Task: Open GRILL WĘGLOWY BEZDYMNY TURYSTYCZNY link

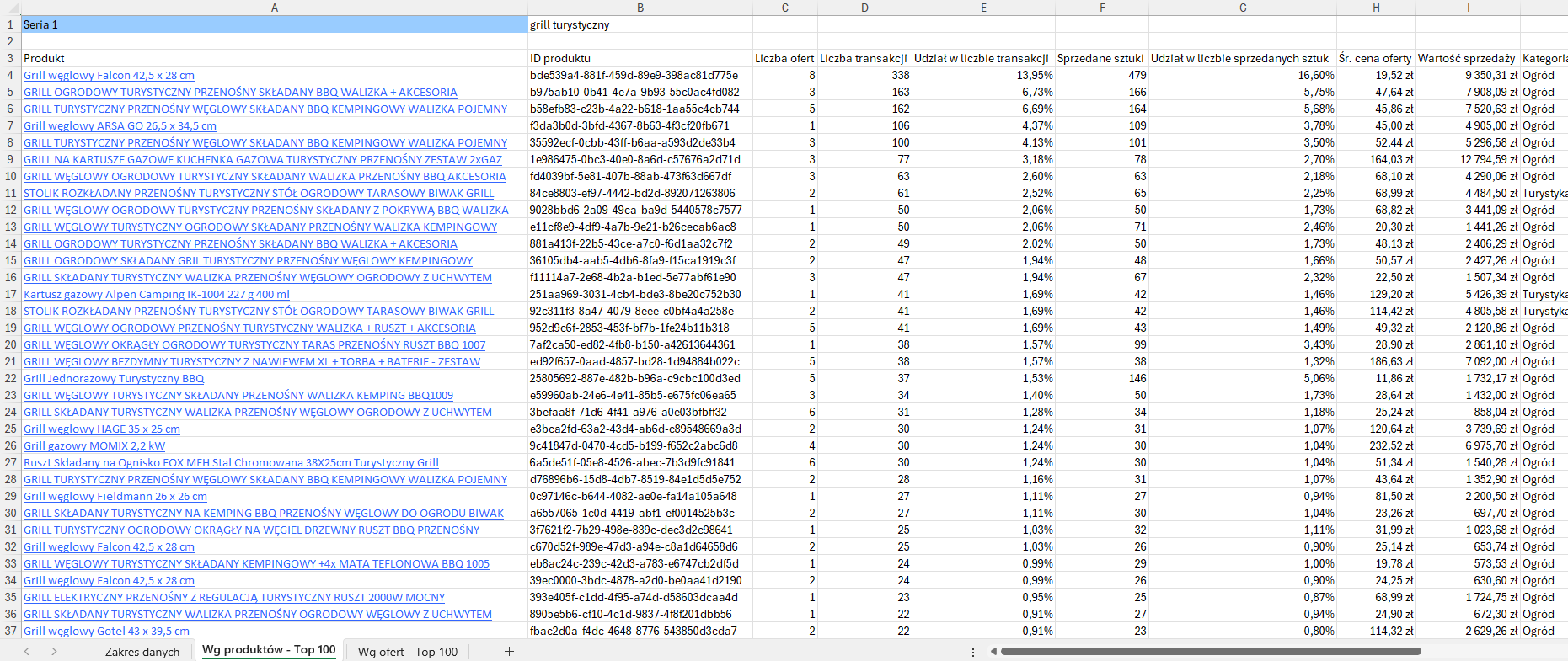Action: pos(252,361)
